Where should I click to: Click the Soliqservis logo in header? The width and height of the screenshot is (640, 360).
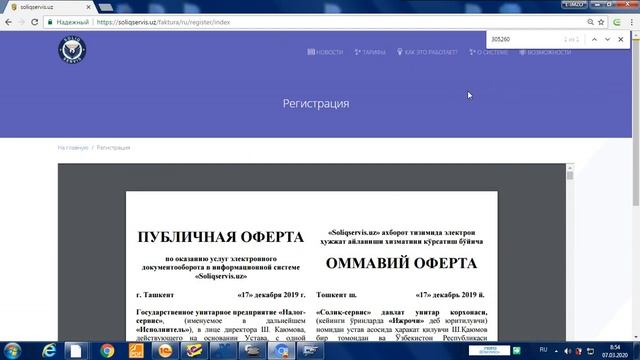pyautogui.click(x=72, y=49)
